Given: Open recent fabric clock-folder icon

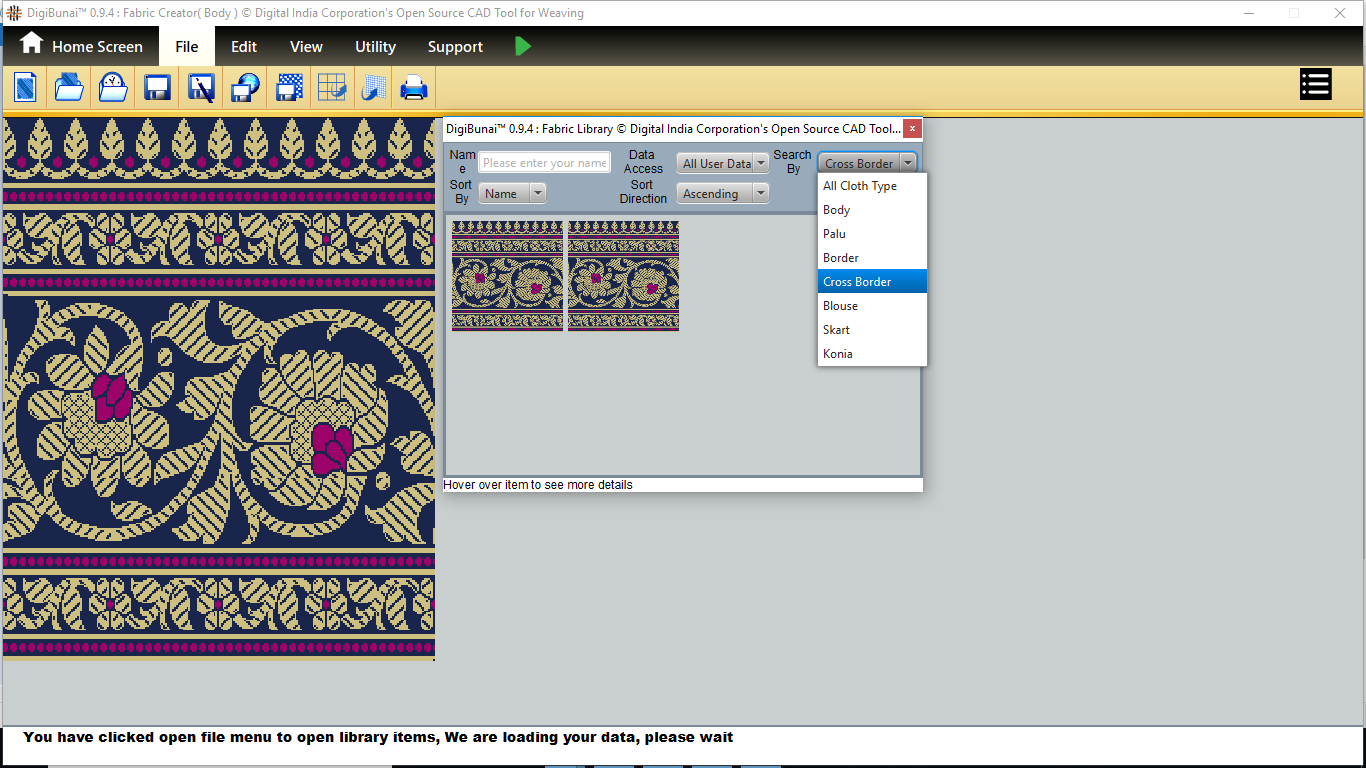Looking at the screenshot, I should 113,88.
